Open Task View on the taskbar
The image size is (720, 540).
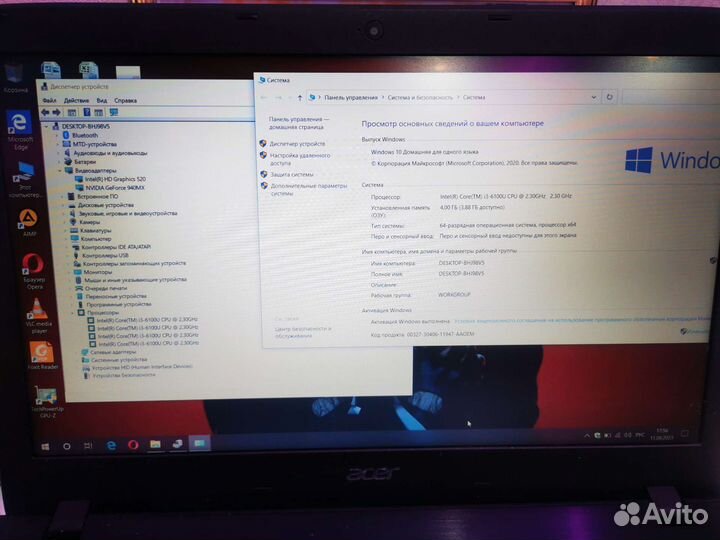click(88, 445)
